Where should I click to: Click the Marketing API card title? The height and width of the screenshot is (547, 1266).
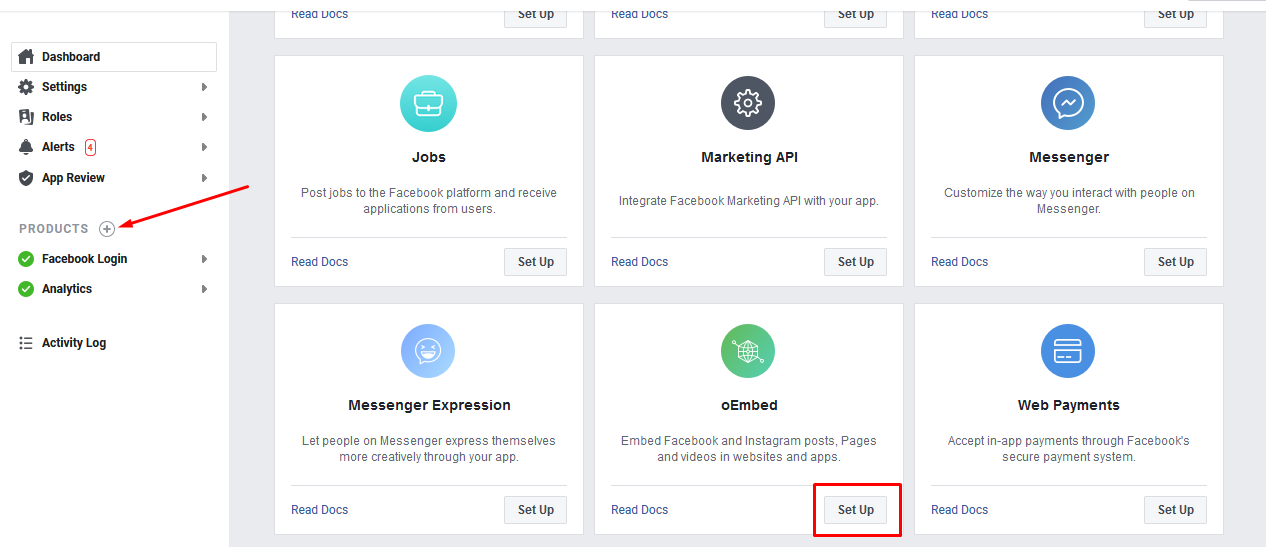(x=749, y=157)
